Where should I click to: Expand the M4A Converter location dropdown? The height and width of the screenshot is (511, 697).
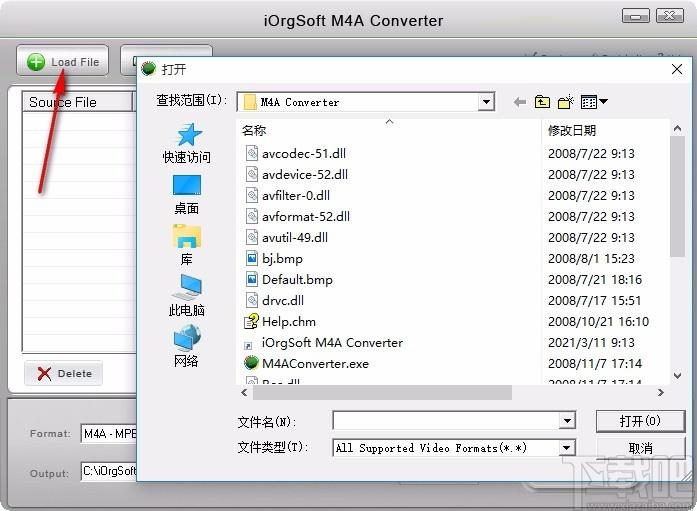(486, 102)
